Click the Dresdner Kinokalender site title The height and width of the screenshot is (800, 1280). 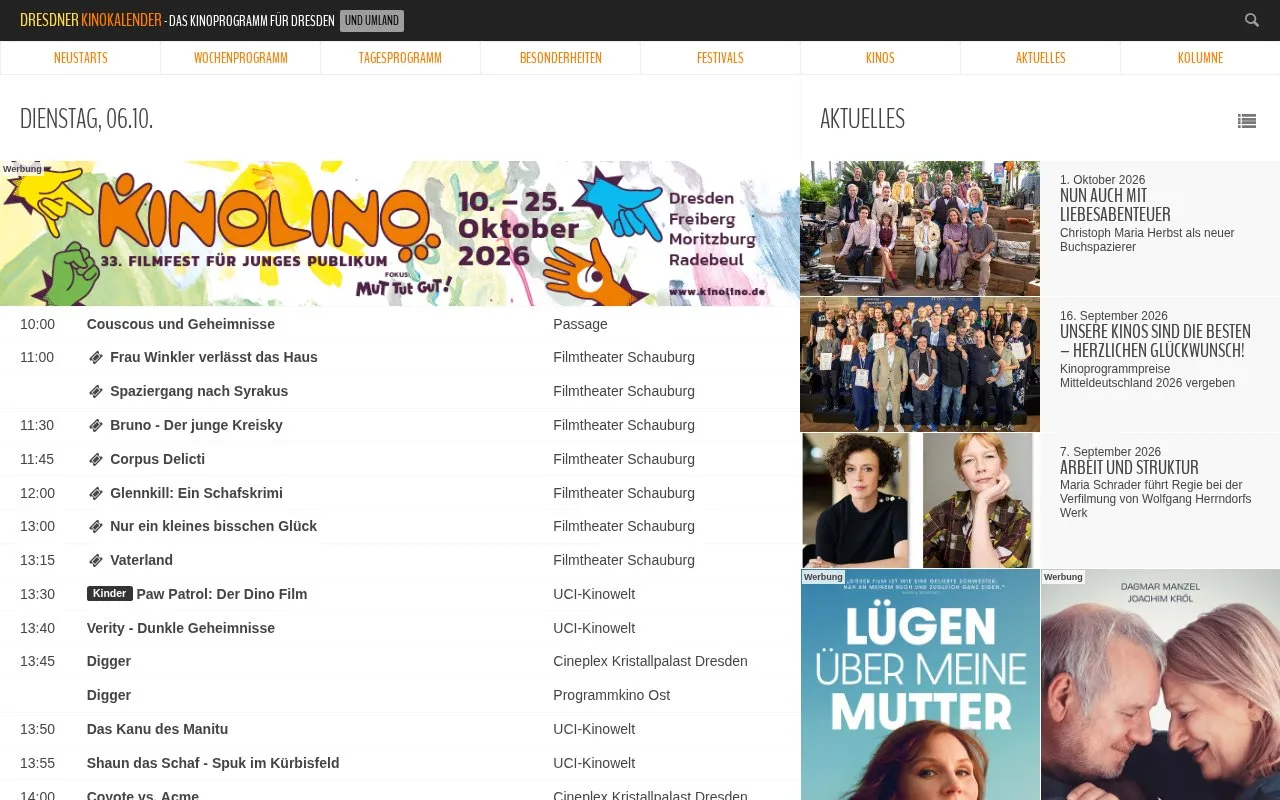tap(91, 20)
